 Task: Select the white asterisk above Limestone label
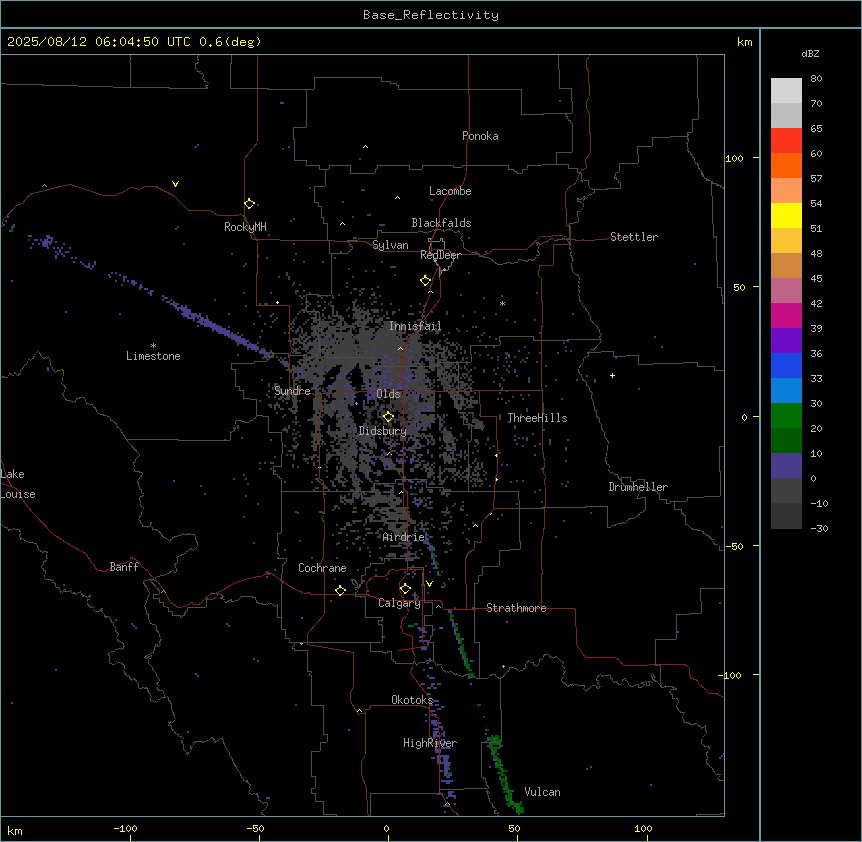coord(153,346)
